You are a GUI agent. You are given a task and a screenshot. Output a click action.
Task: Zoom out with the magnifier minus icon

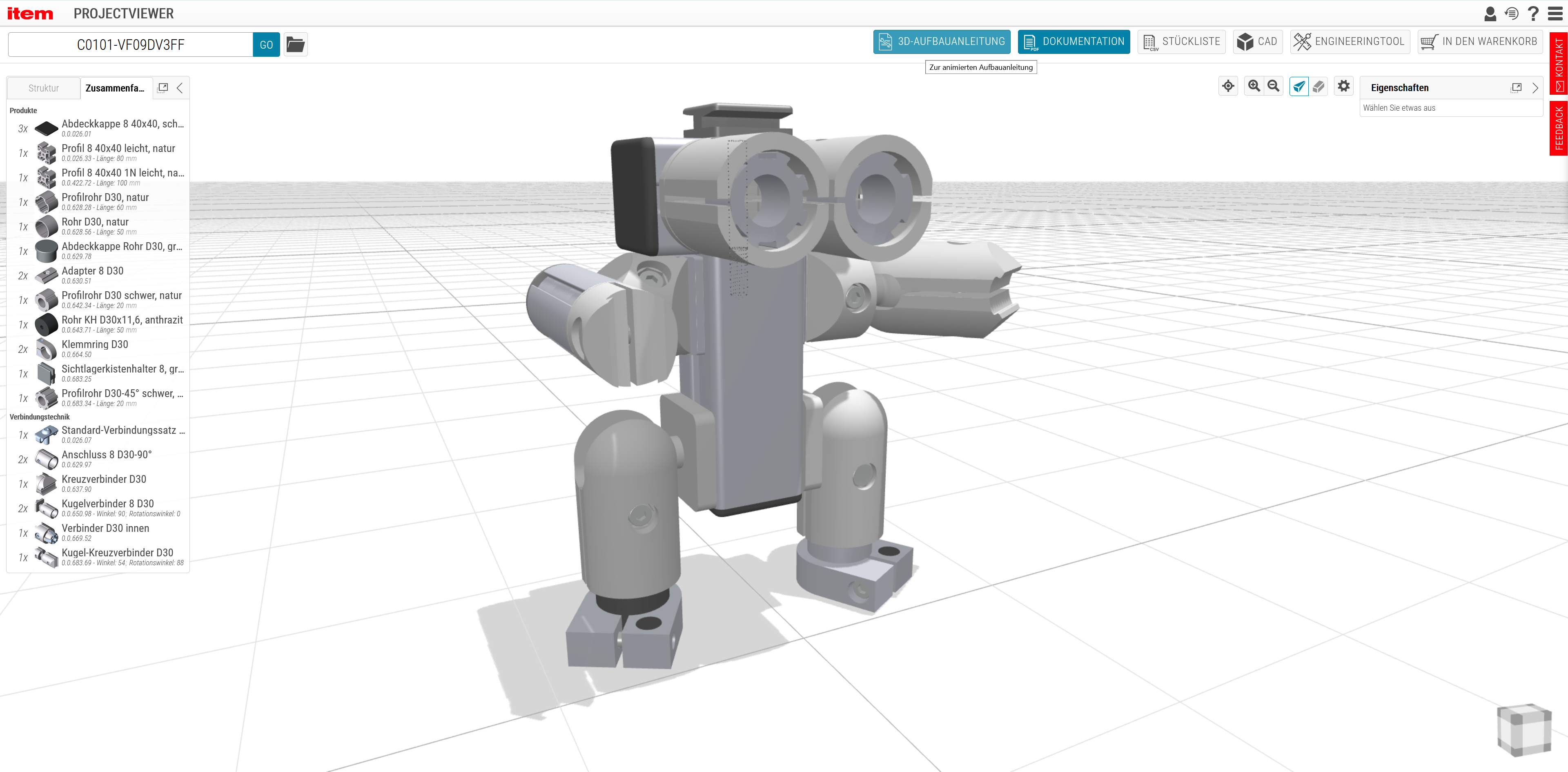pyautogui.click(x=1273, y=87)
